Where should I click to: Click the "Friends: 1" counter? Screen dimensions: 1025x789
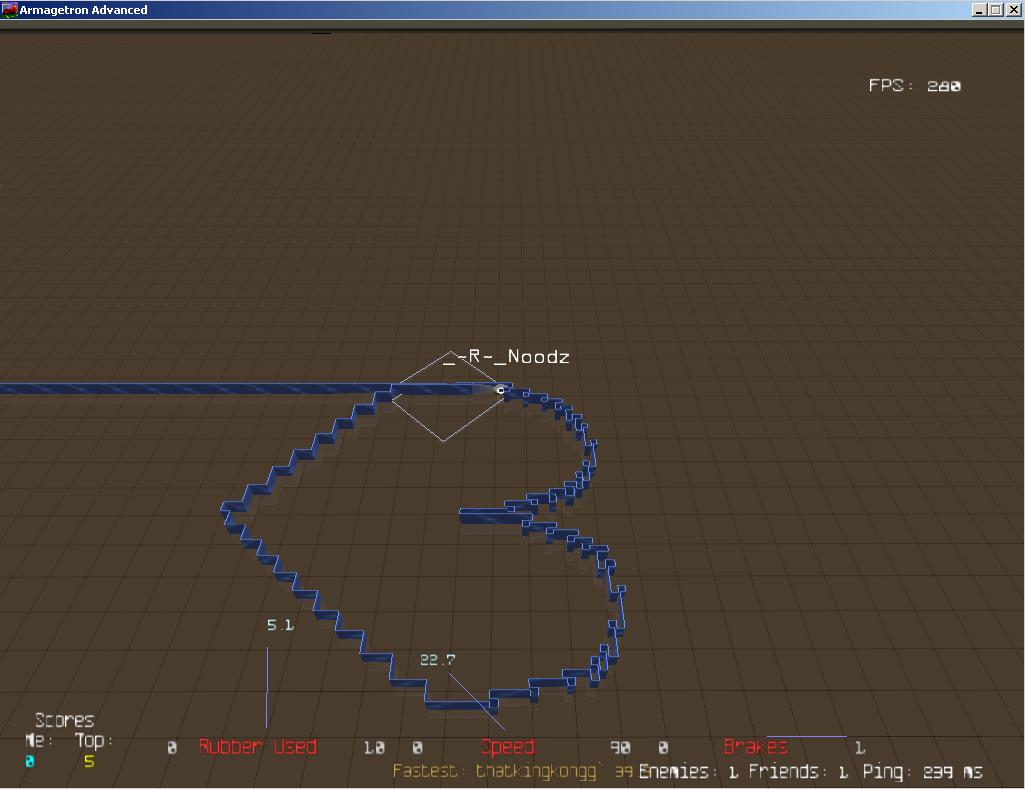tap(798, 772)
